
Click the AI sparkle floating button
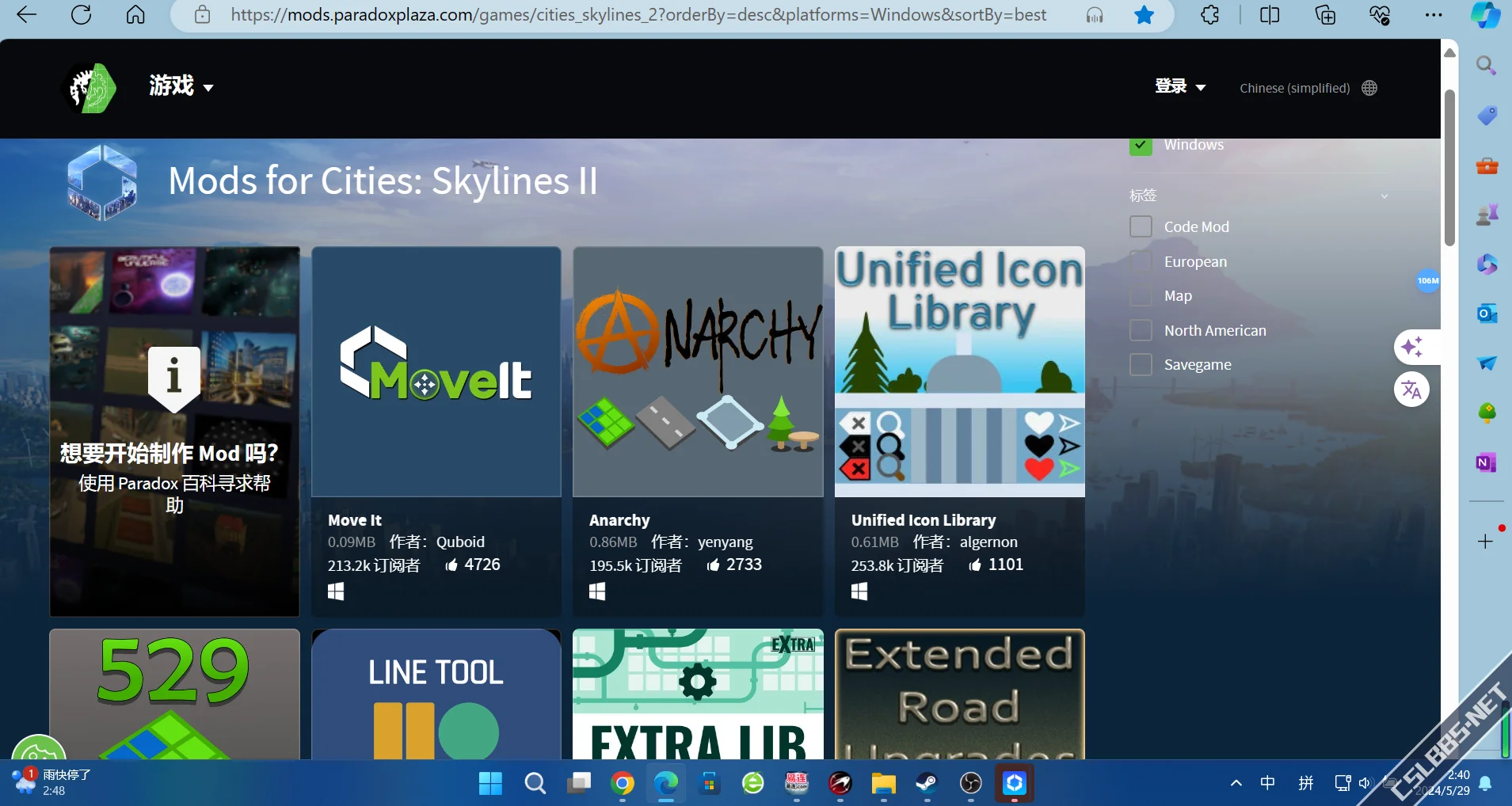[1411, 347]
